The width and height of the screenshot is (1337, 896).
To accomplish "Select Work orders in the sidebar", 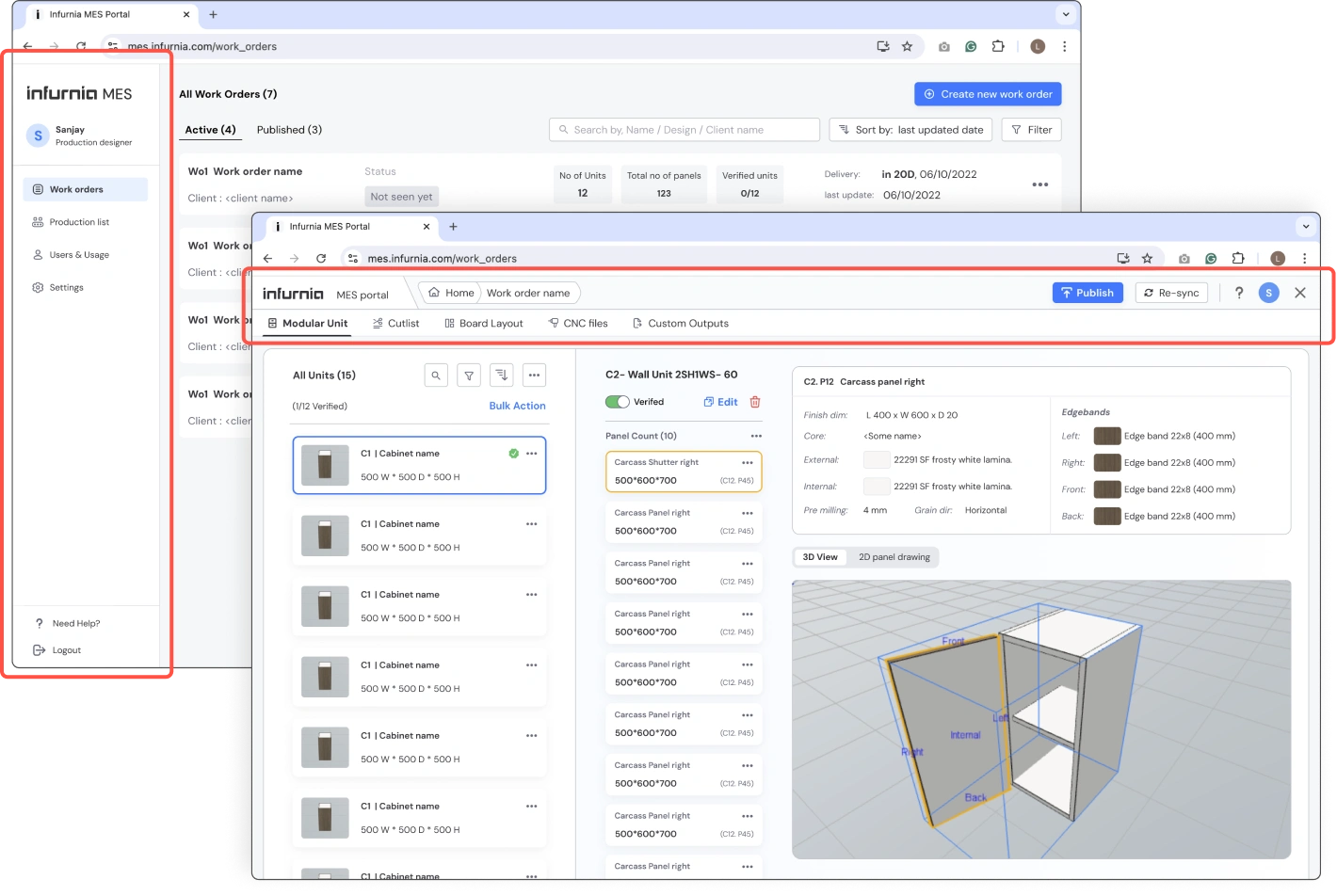I will (x=85, y=189).
